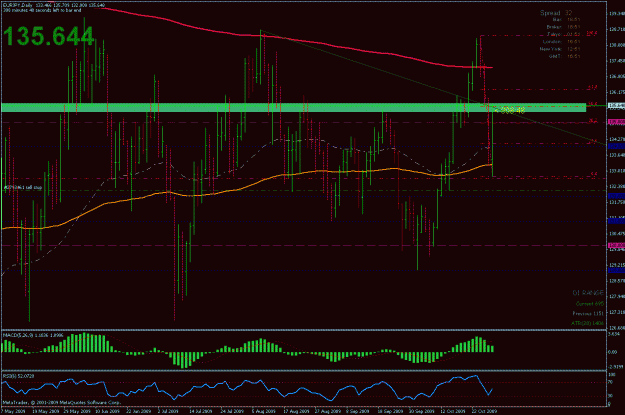This screenshot has height=415, width=625.
Task: Click the white current price tag on price axis
Action: [x=616, y=106]
